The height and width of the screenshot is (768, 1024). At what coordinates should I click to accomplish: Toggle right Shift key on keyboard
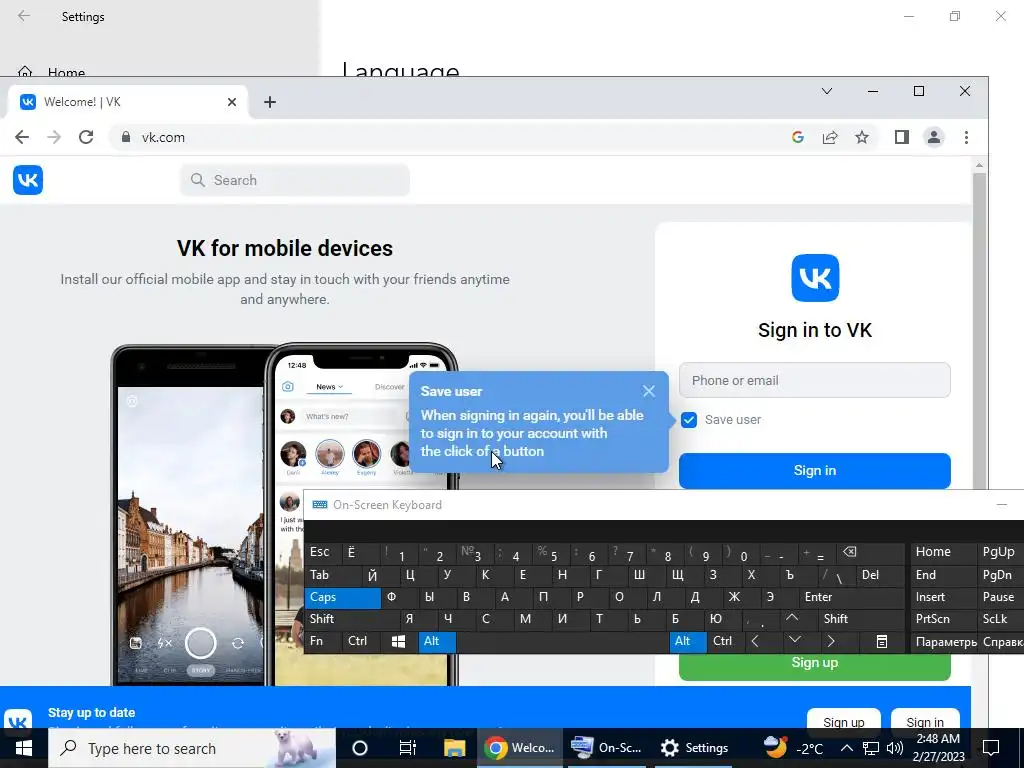(x=861, y=619)
